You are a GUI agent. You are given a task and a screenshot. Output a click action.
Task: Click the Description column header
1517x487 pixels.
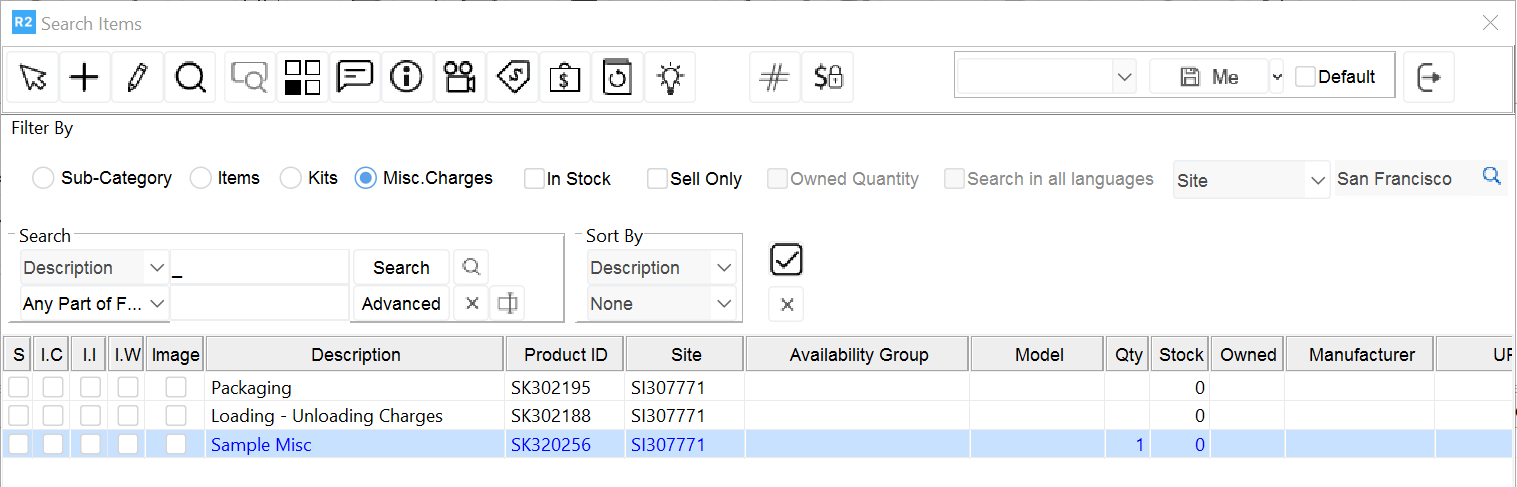355,355
